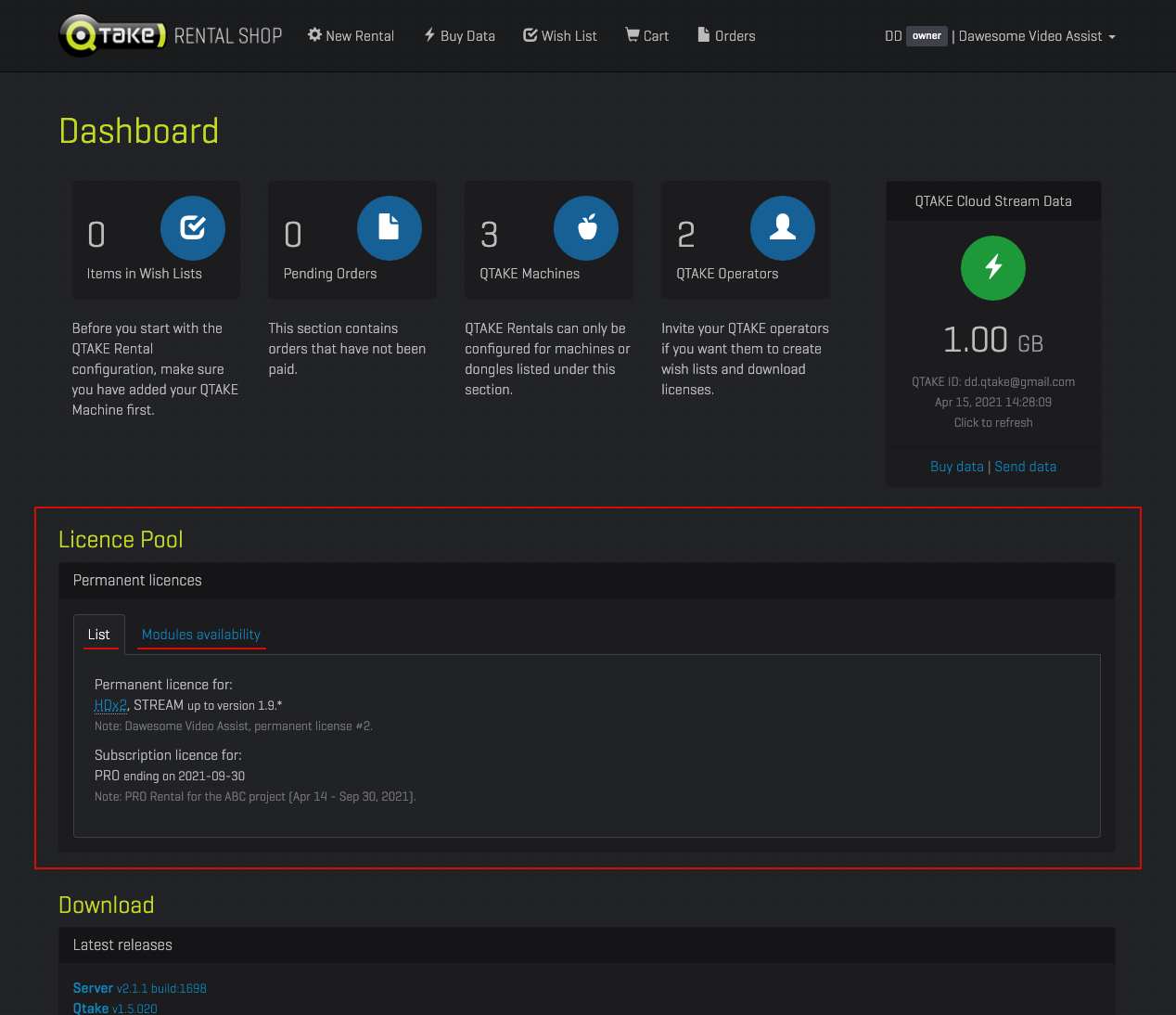Viewport: 1176px width, 1015px height.
Task: Click the QTAKE Operators user icon
Action: [x=783, y=228]
